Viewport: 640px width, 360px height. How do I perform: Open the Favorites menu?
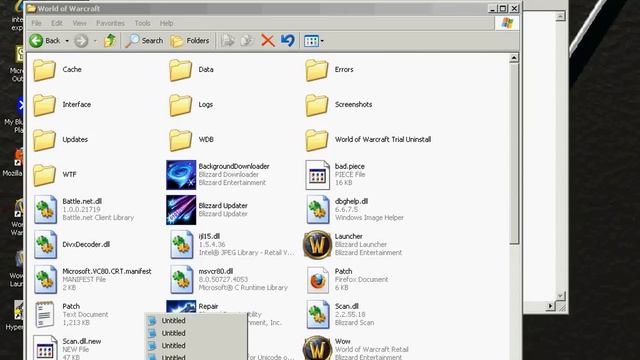click(110, 23)
